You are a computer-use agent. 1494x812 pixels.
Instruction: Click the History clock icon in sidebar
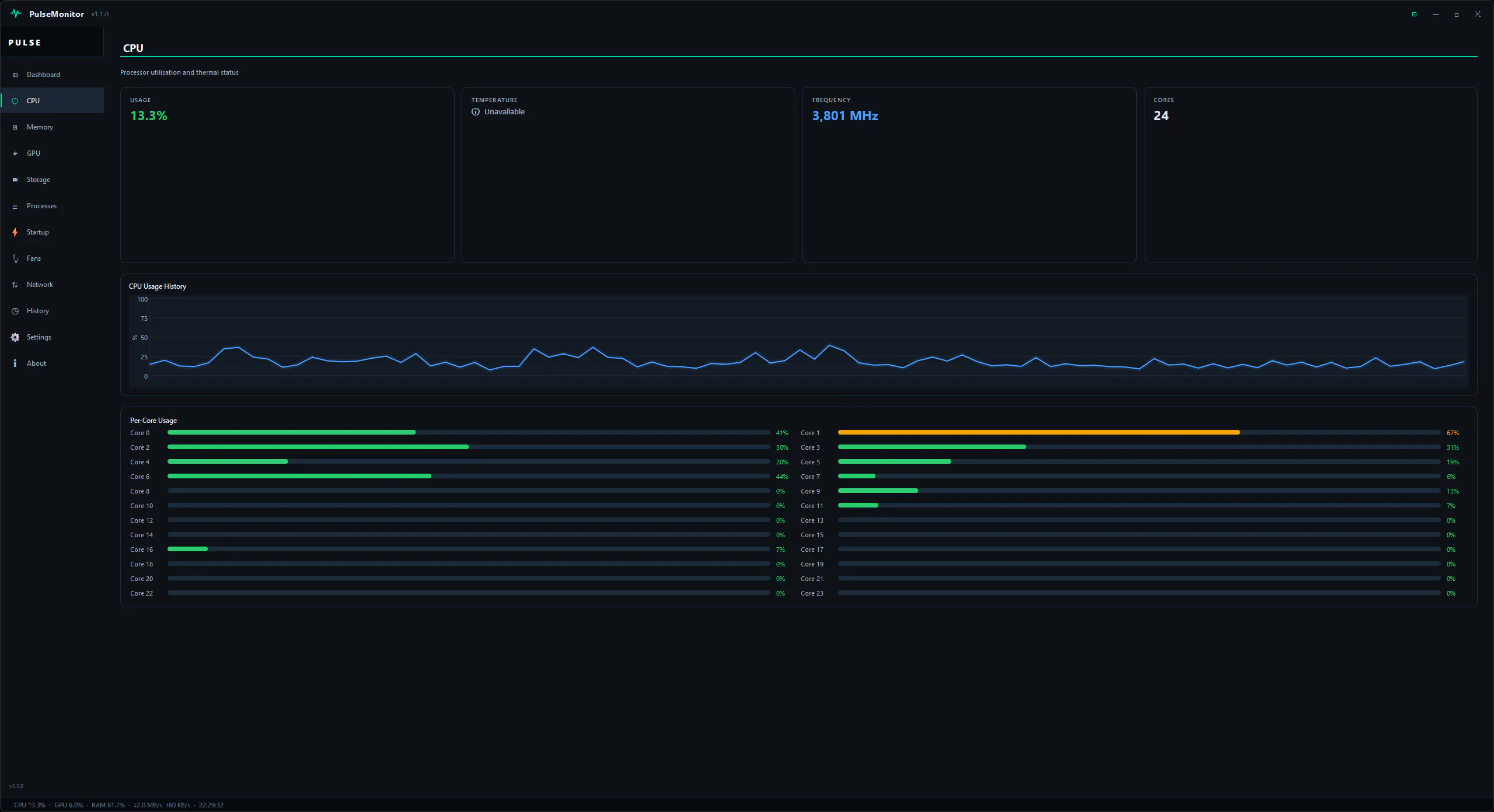15,311
